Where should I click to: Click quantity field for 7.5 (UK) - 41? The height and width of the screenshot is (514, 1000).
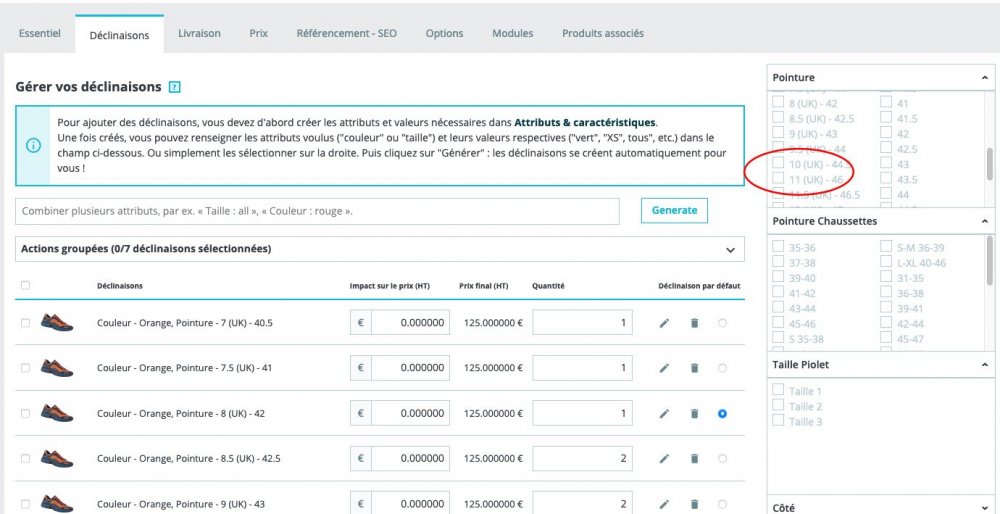(582, 368)
